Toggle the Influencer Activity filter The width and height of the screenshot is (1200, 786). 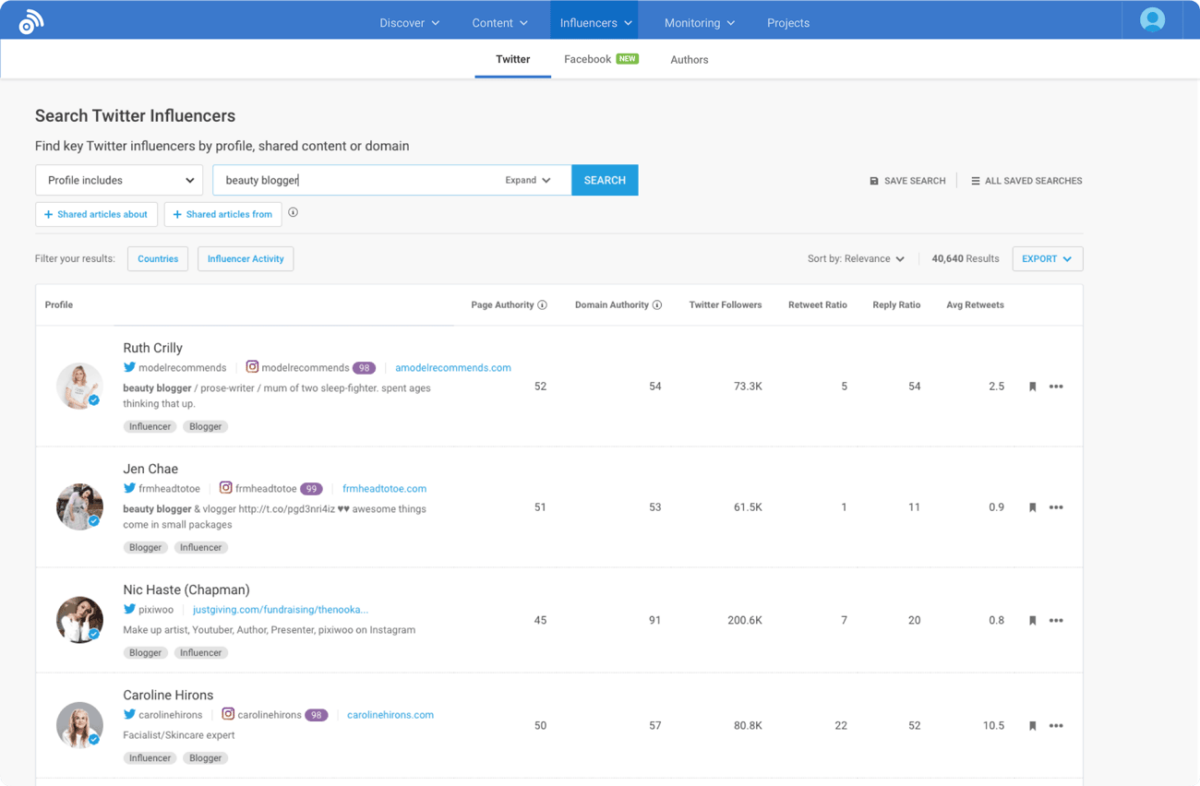(x=245, y=258)
